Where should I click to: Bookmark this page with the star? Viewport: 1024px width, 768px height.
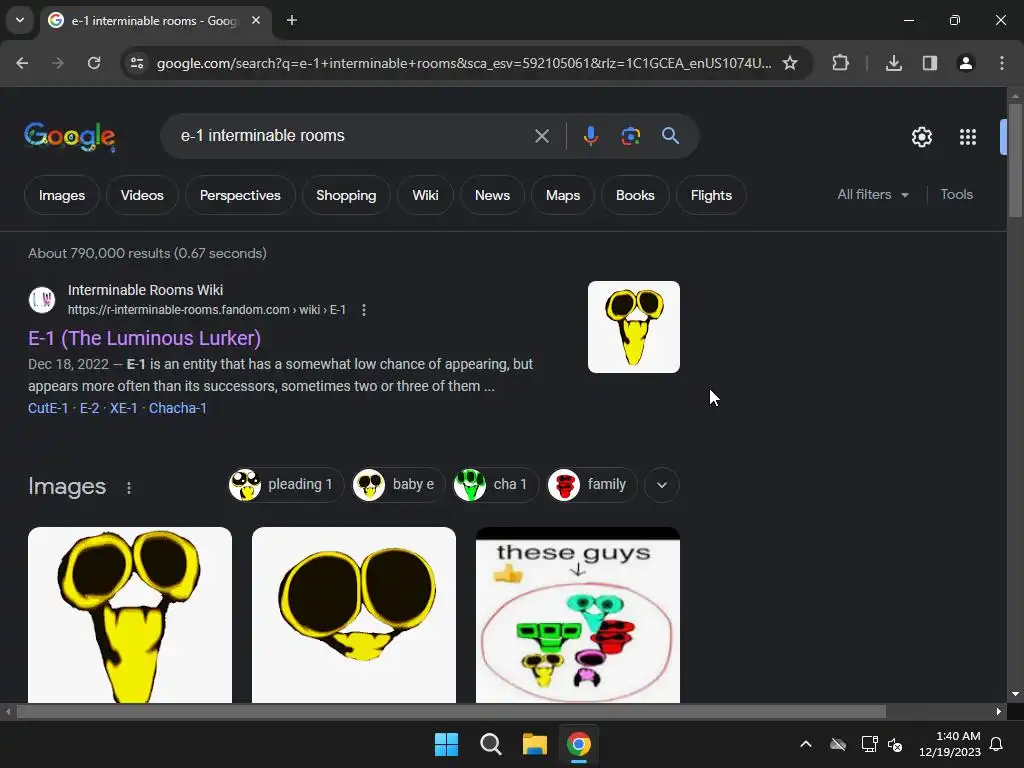tap(790, 63)
